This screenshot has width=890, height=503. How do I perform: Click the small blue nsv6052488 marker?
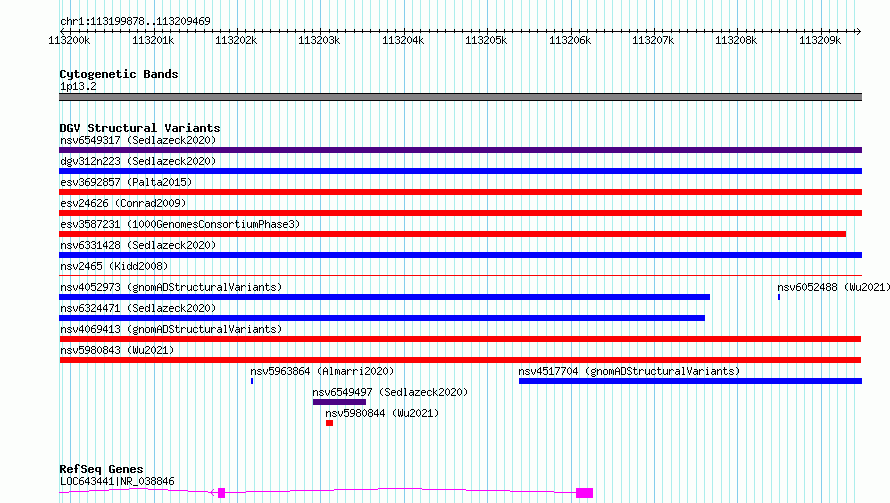[x=779, y=297]
